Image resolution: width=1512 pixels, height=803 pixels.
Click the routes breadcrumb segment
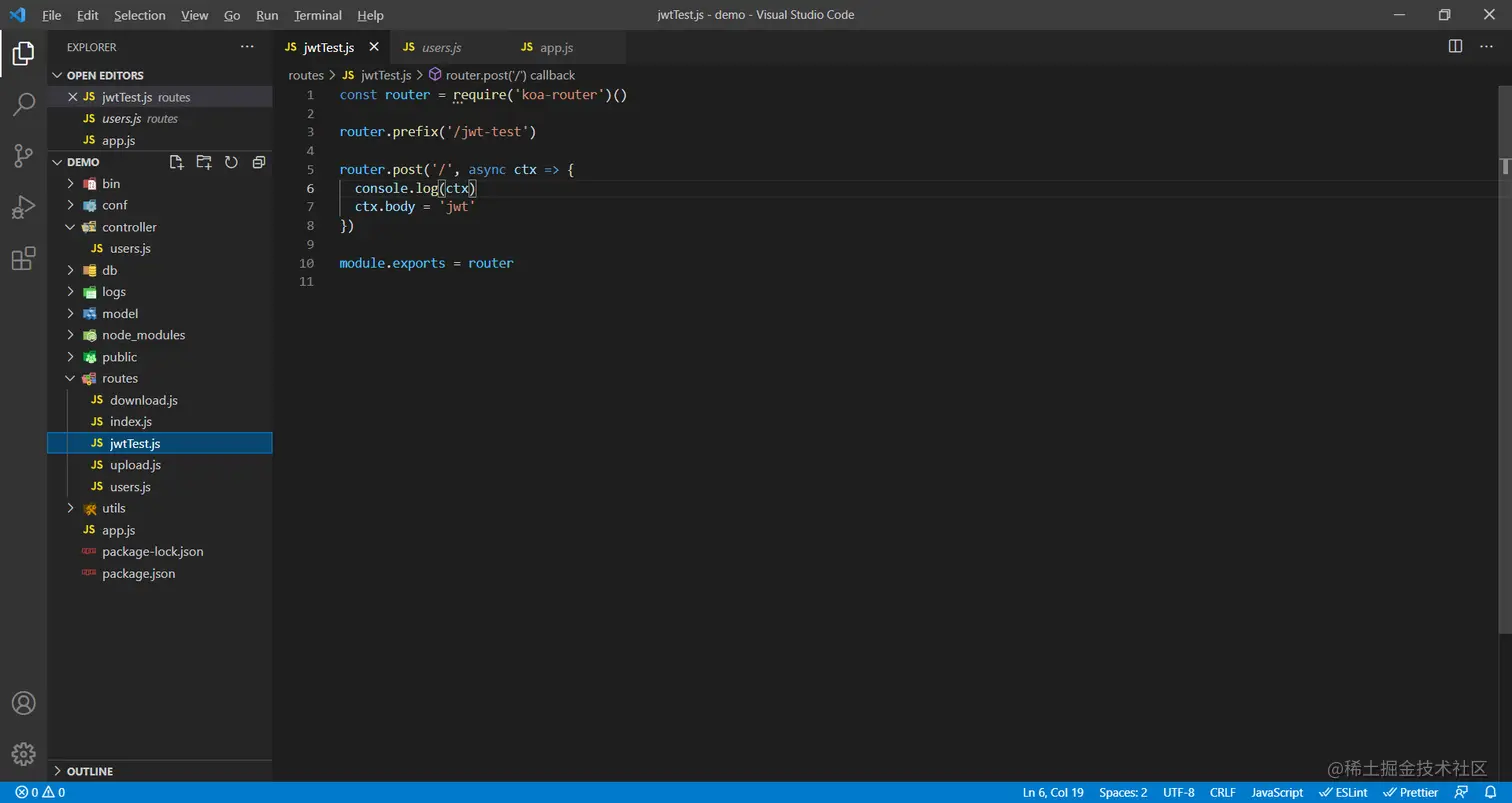coord(306,75)
